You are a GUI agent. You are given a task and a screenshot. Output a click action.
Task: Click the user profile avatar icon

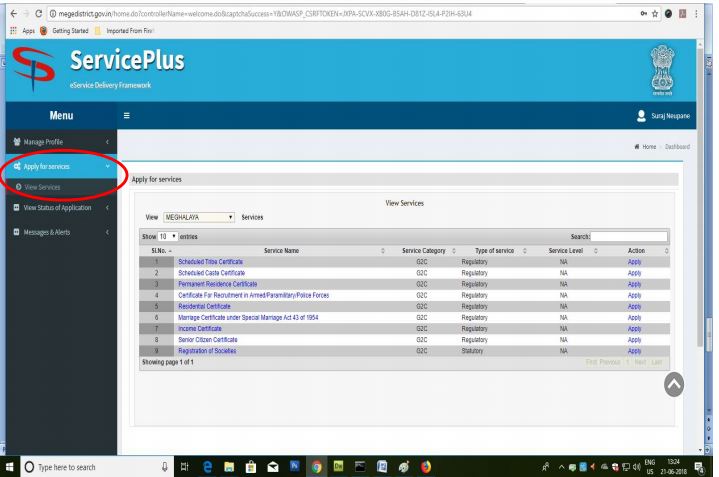pyautogui.click(x=626, y=115)
